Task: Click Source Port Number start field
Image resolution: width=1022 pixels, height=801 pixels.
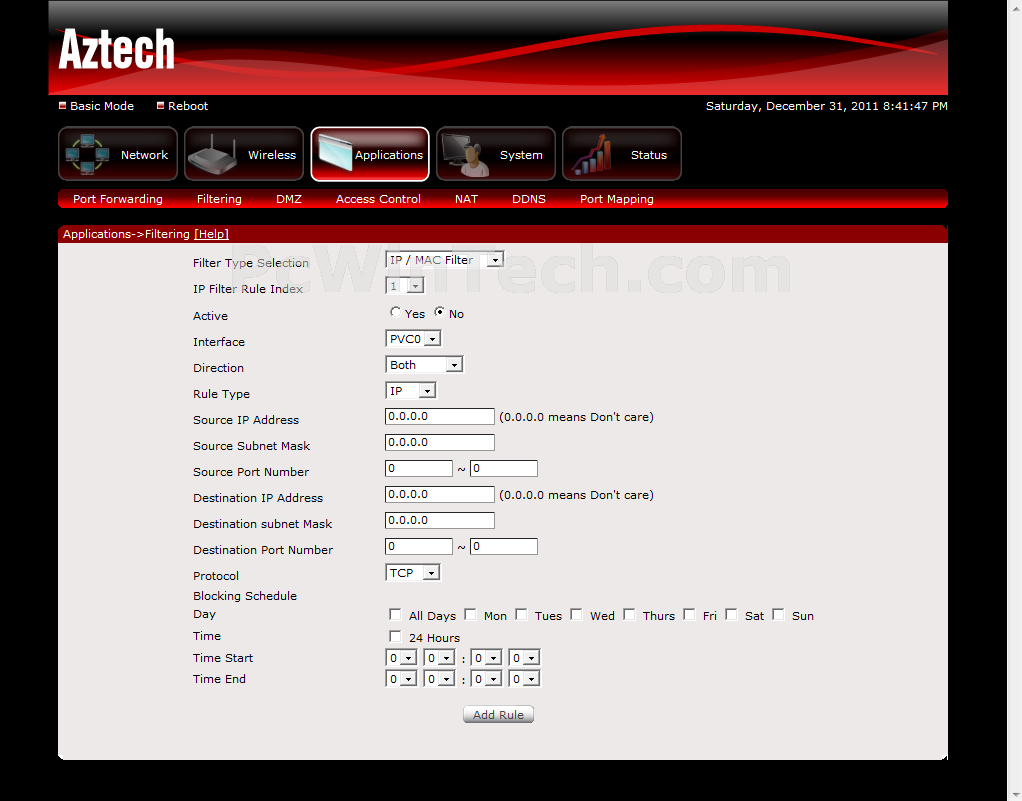Action: [x=419, y=469]
